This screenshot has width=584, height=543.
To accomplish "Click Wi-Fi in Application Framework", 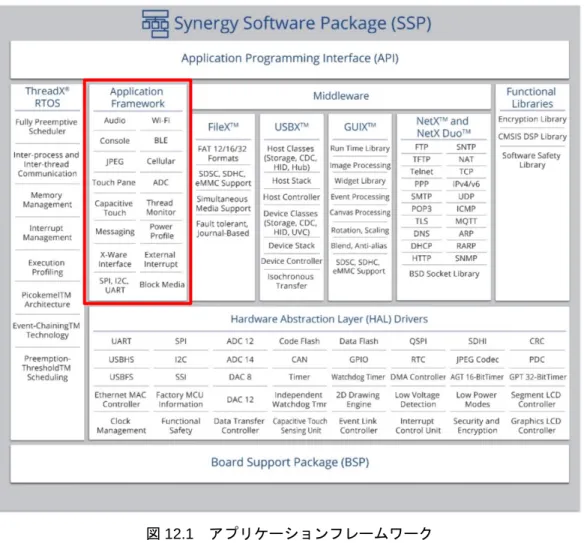I will pos(161,120).
